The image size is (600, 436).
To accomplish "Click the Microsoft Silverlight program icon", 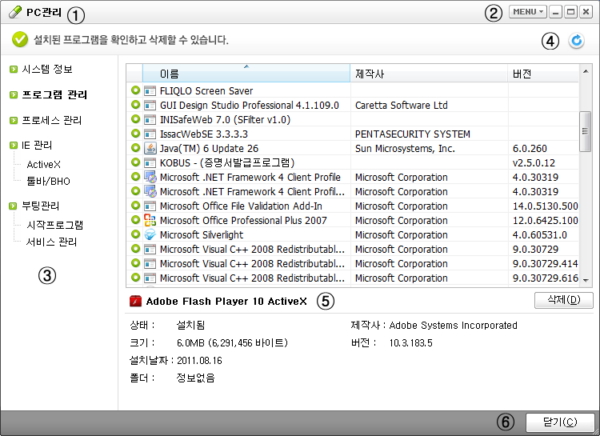I will click(x=150, y=235).
